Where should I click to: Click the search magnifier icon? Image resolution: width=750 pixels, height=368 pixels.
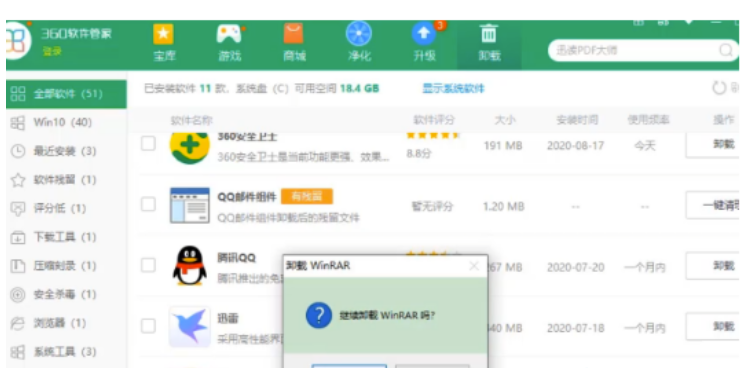pos(726,50)
